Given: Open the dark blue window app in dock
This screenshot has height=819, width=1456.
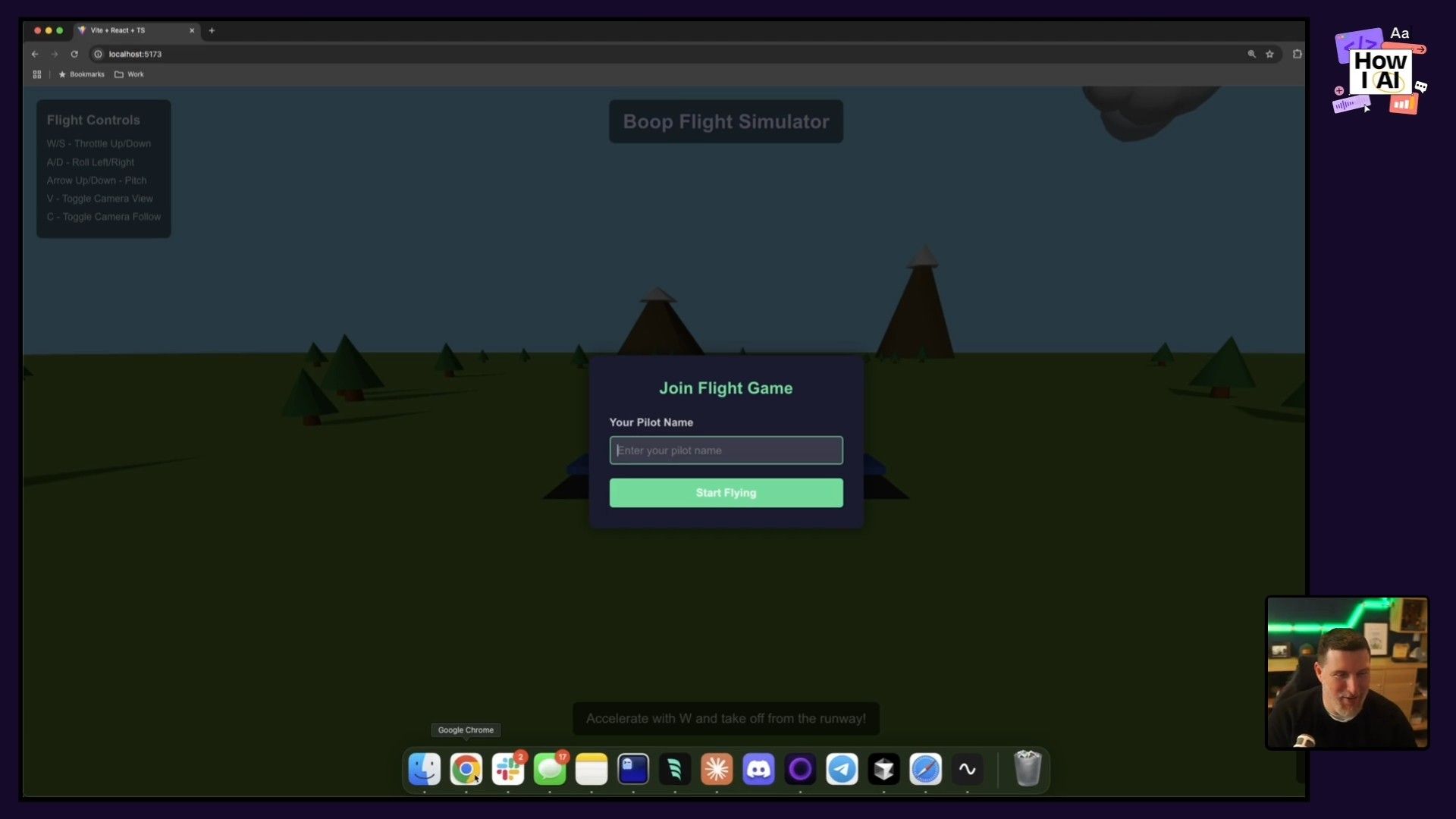Looking at the screenshot, I should tap(633, 769).
